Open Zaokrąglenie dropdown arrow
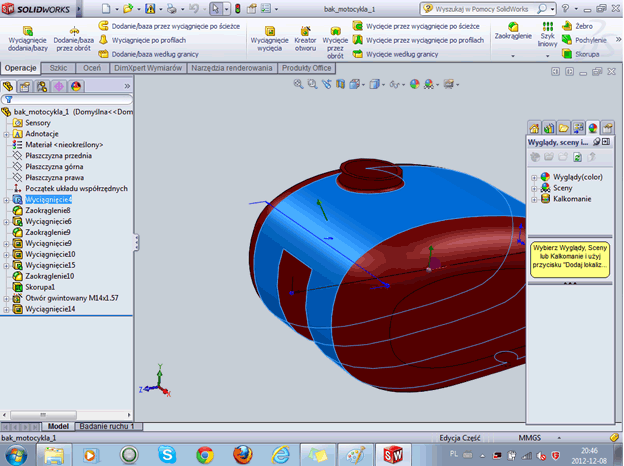The width and height of the screenshot is (624, 466). 513,56
